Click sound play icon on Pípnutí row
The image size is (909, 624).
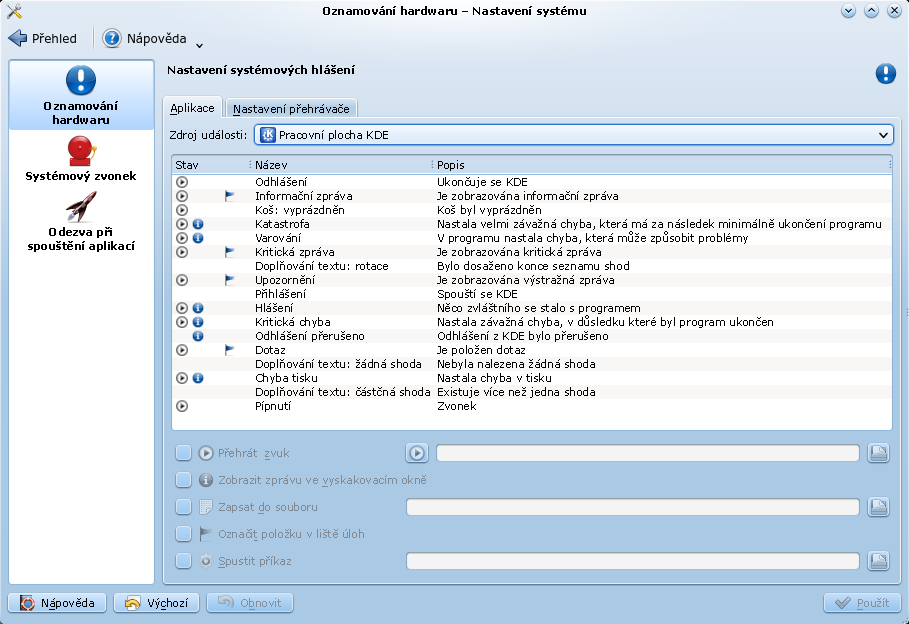(182, 406)
